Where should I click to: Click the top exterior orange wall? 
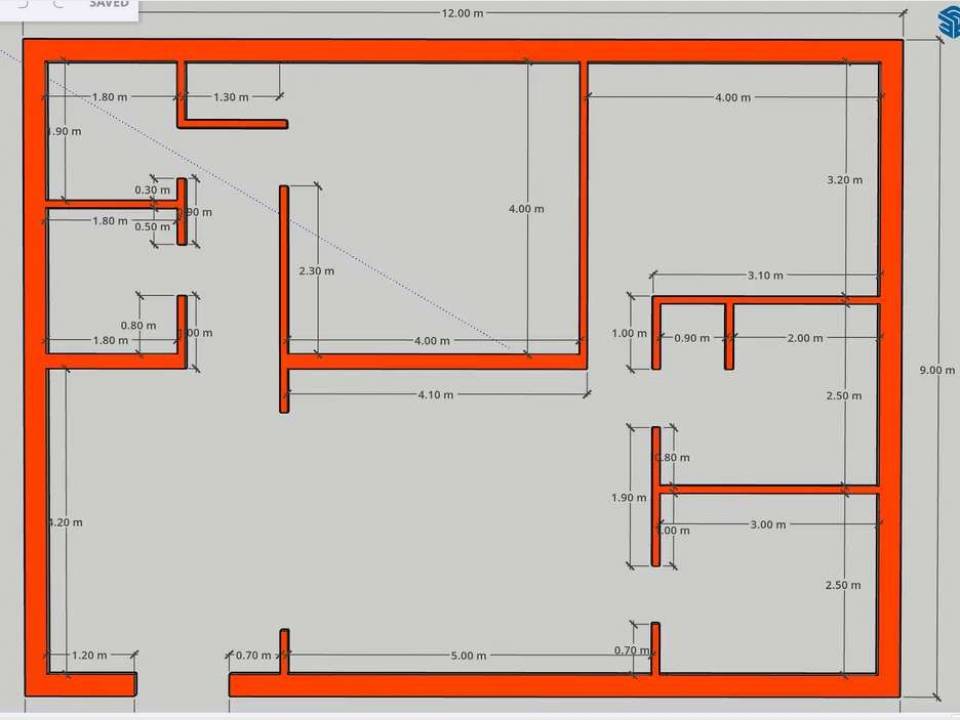(460, 51)
